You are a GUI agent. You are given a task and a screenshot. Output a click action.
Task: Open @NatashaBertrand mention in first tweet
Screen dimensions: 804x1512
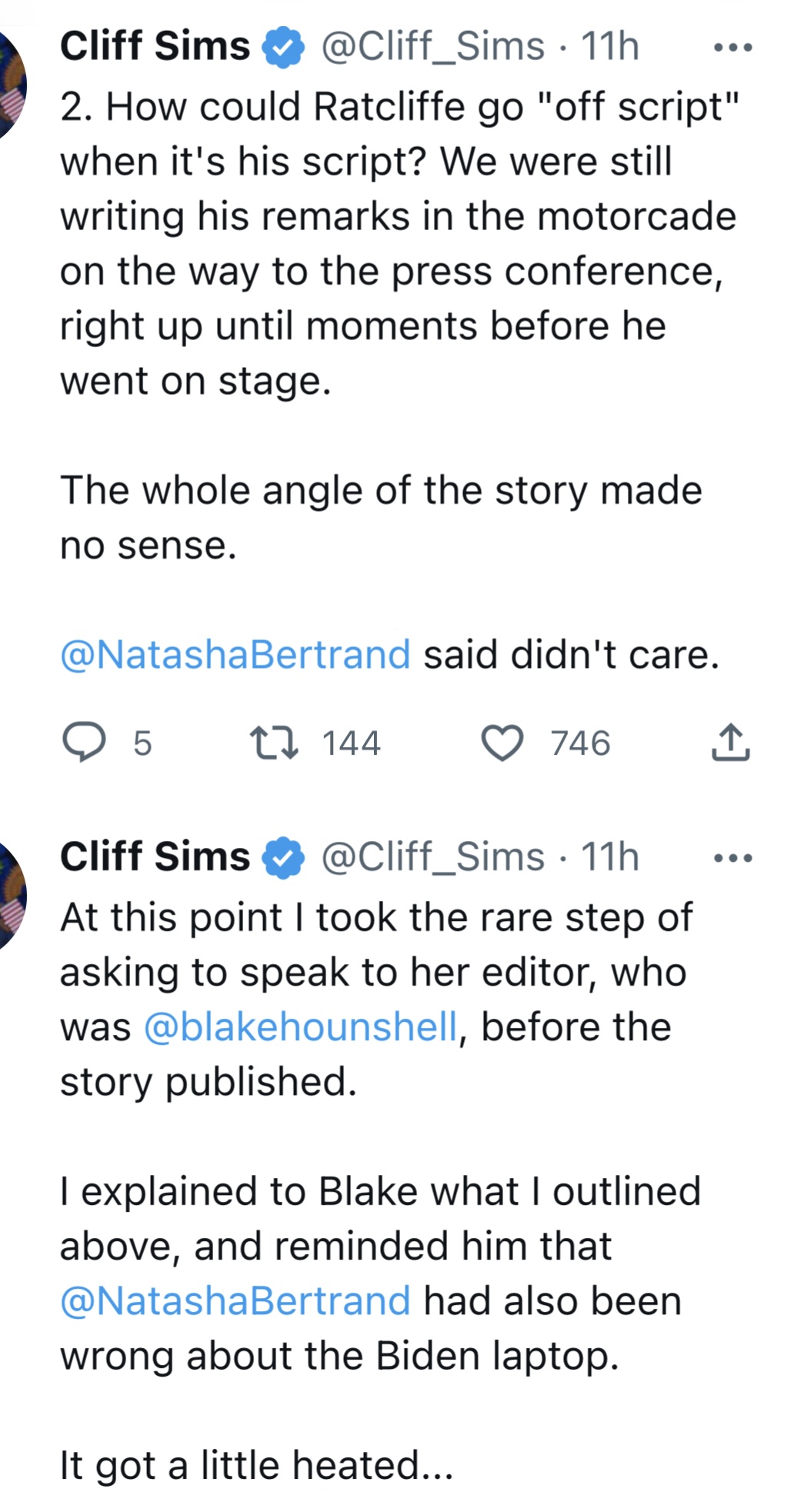click(x=235, y=655)
